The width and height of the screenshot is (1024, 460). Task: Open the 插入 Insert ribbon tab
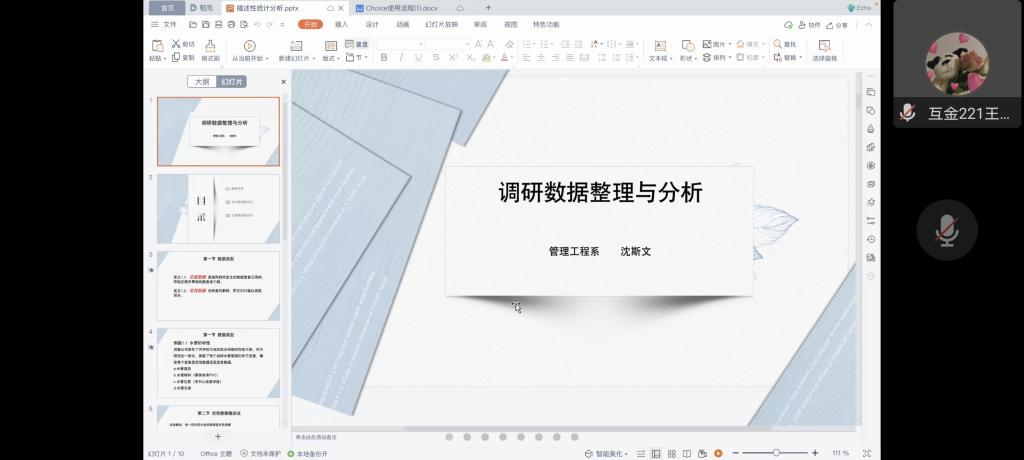(x=342, y=24)
